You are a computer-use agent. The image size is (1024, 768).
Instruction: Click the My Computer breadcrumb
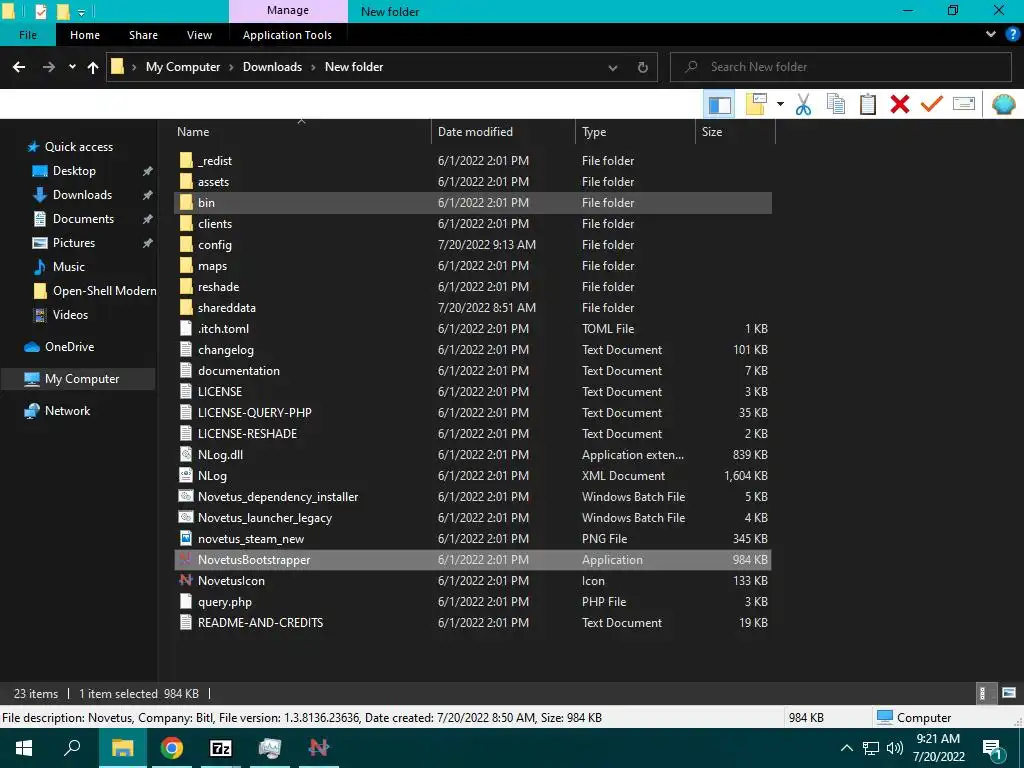pos(183,67)
